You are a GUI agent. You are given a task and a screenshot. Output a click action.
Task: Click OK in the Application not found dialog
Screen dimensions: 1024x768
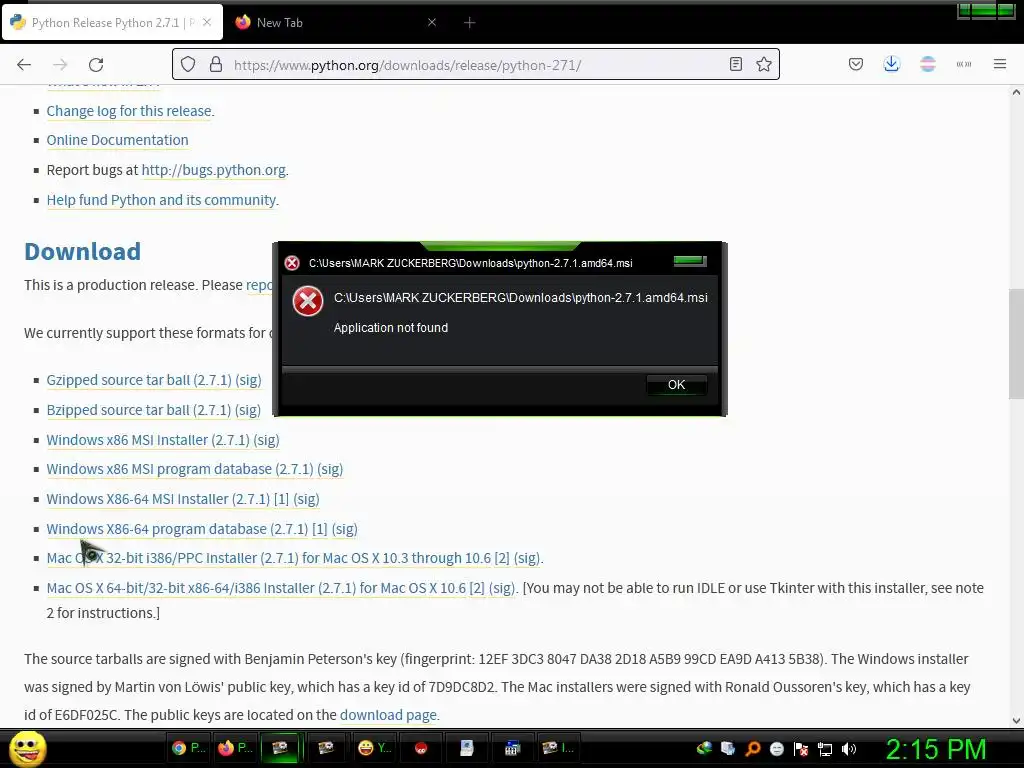point(676,385)
